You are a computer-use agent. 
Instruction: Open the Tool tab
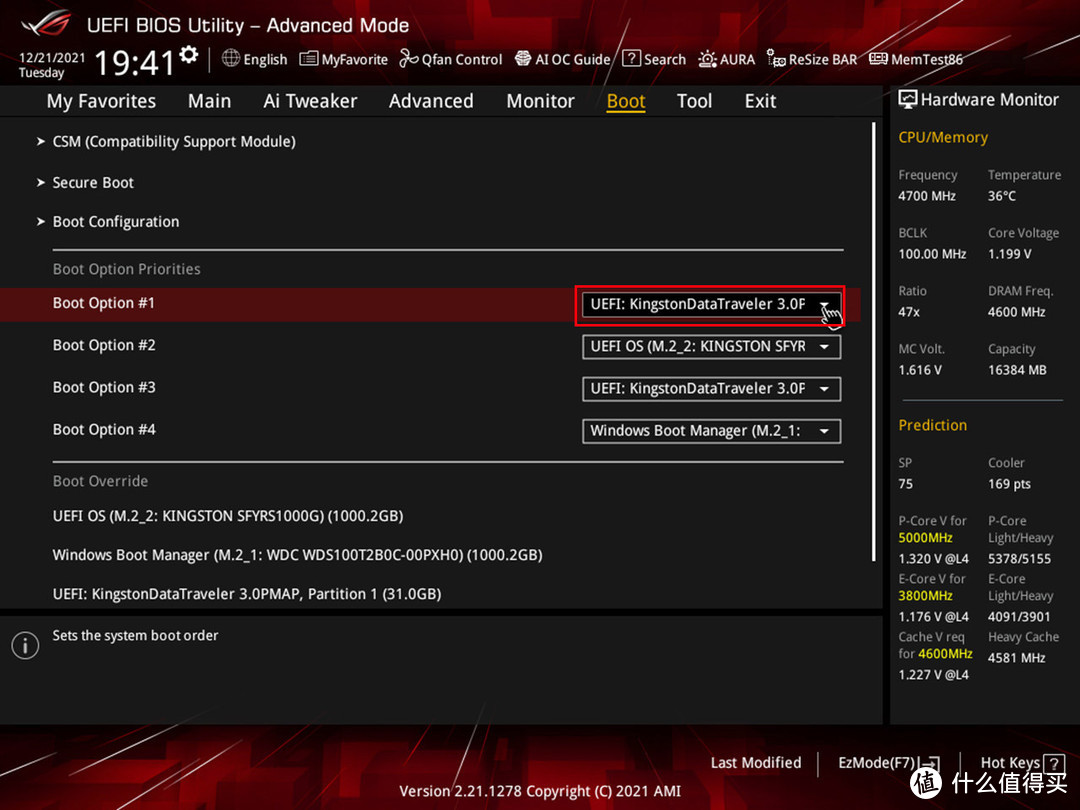[694, 101]
